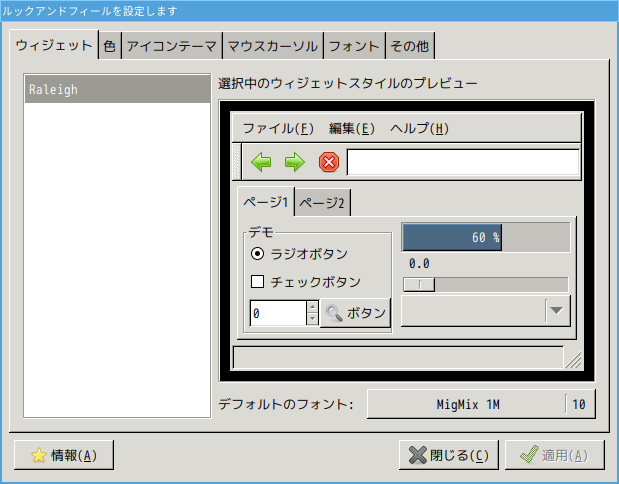Image resolution: width=619 pixels, height=484 pixels.
Task: Open the preview combo box dropdown arrow
Action: (x=557, y=311)
